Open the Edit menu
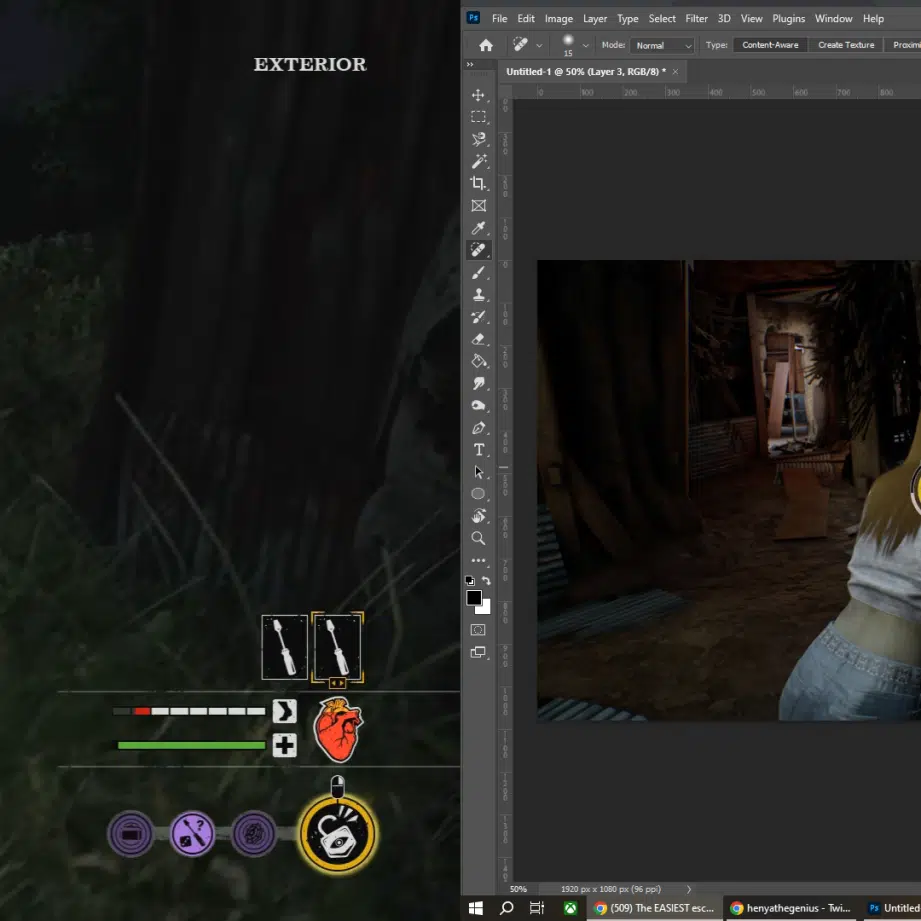The image size is (921, 921). click(x=526, y=19)
